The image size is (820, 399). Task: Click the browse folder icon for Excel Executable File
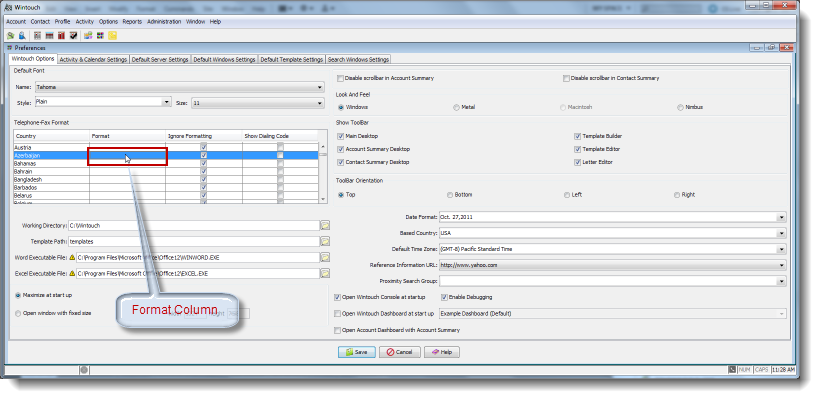(325, 273)
